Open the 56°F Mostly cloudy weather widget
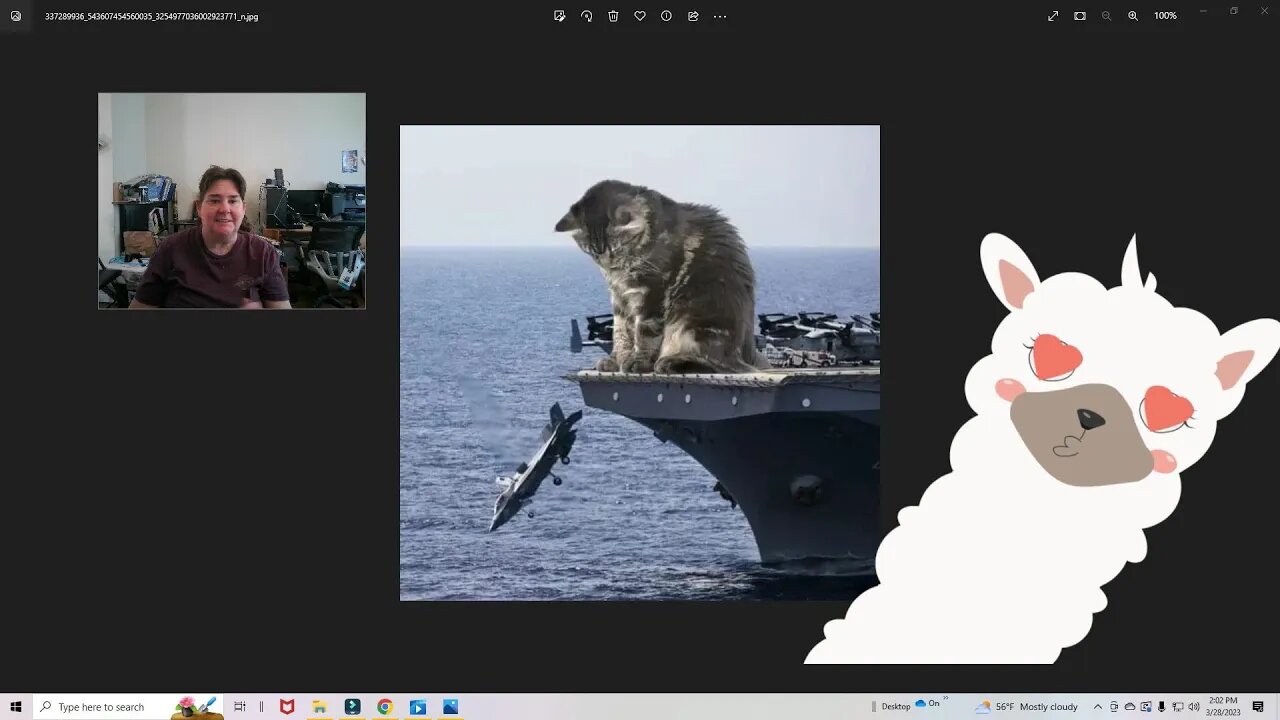Screen dimensions: 1280x720 1027,707
